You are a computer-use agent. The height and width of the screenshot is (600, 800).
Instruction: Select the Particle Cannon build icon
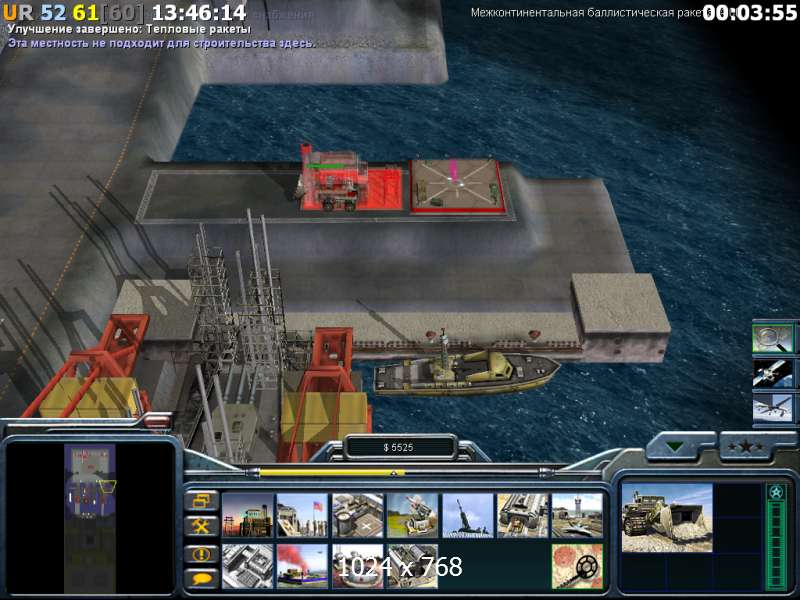coord(358,566)
